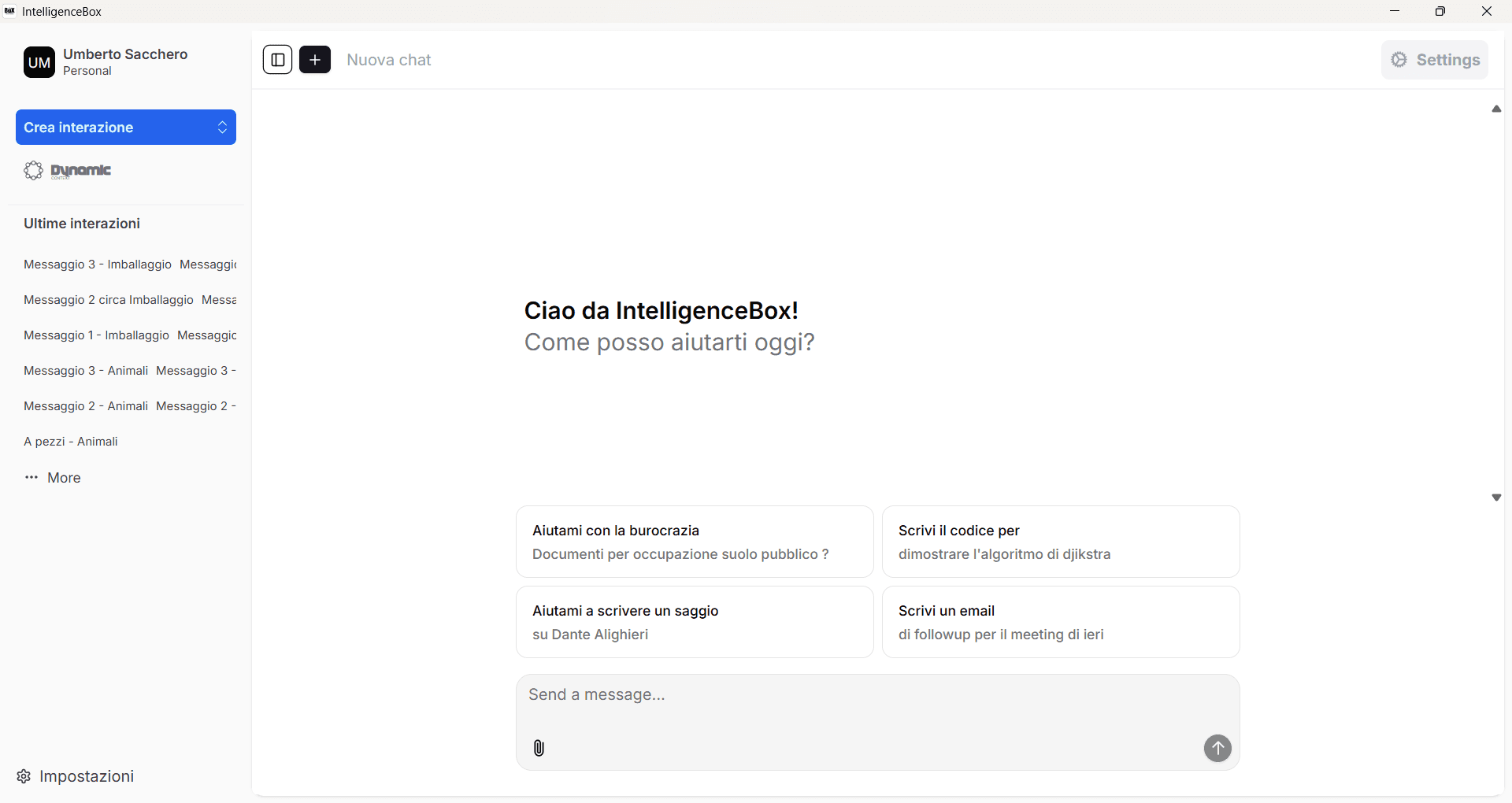Select Aiutami con la burocrazia suggestion
This screenshot has width=1512, height=803.
pos(695,542)
